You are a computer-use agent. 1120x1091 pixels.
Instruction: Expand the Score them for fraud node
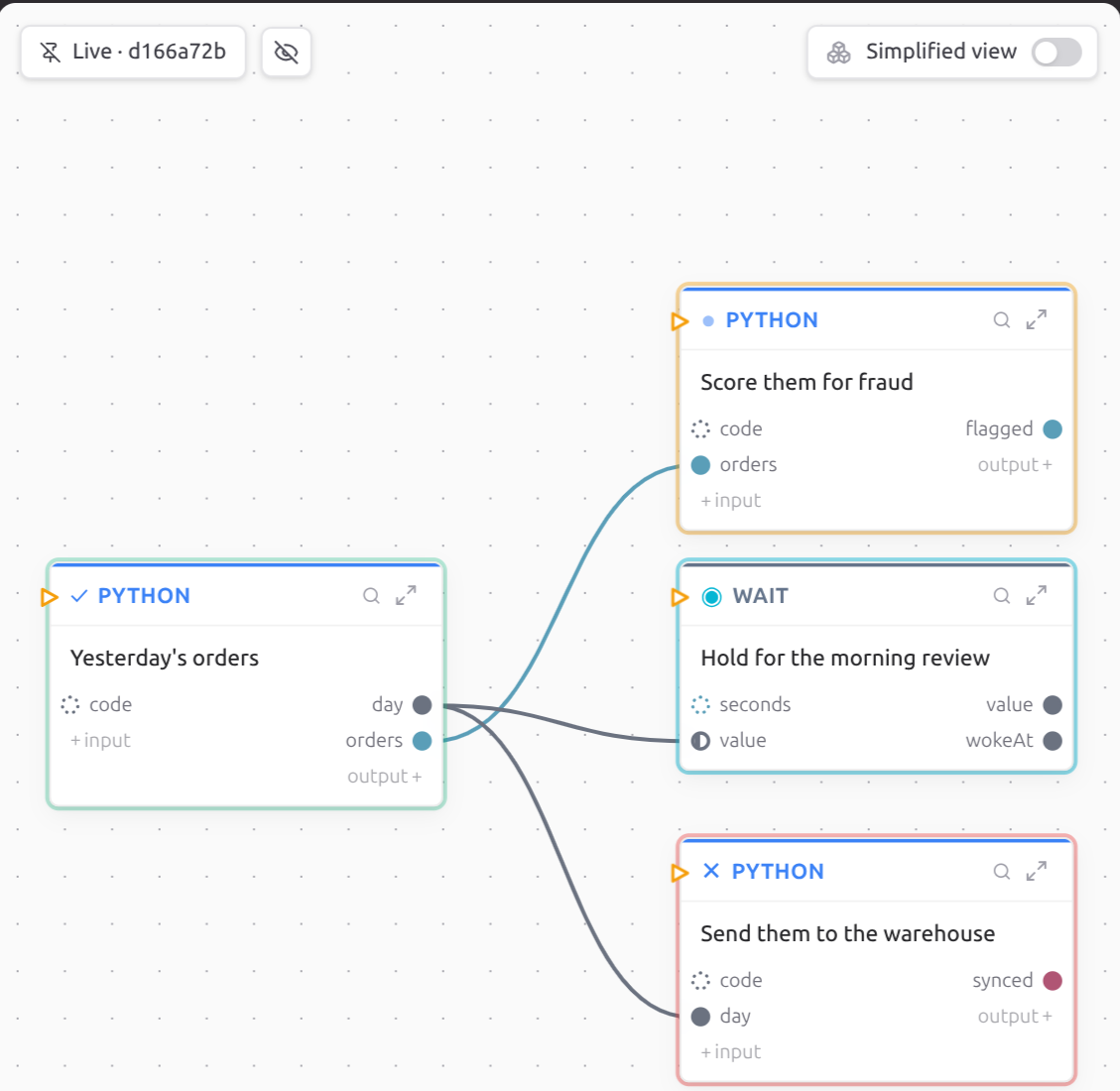(1037, 320)
